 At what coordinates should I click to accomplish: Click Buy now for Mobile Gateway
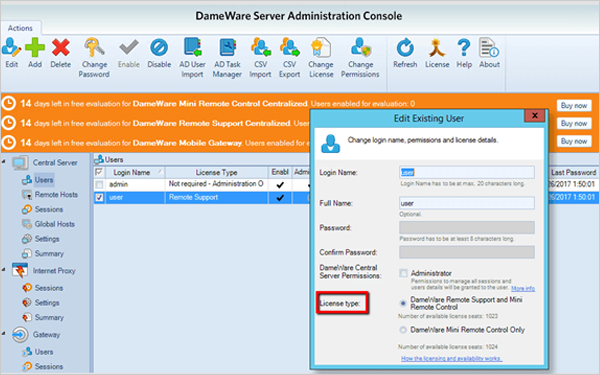click(x=574, y=141)
